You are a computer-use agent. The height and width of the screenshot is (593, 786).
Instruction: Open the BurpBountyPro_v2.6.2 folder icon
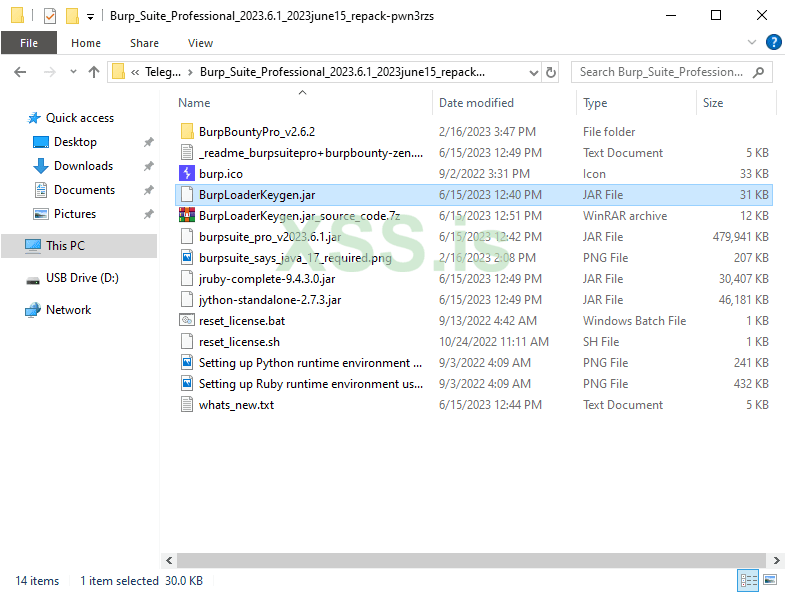[x=187, y=131]
